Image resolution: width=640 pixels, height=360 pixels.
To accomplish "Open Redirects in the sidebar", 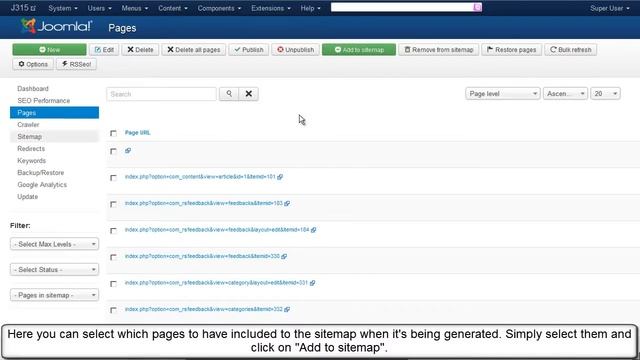I will tap(31, 149).
